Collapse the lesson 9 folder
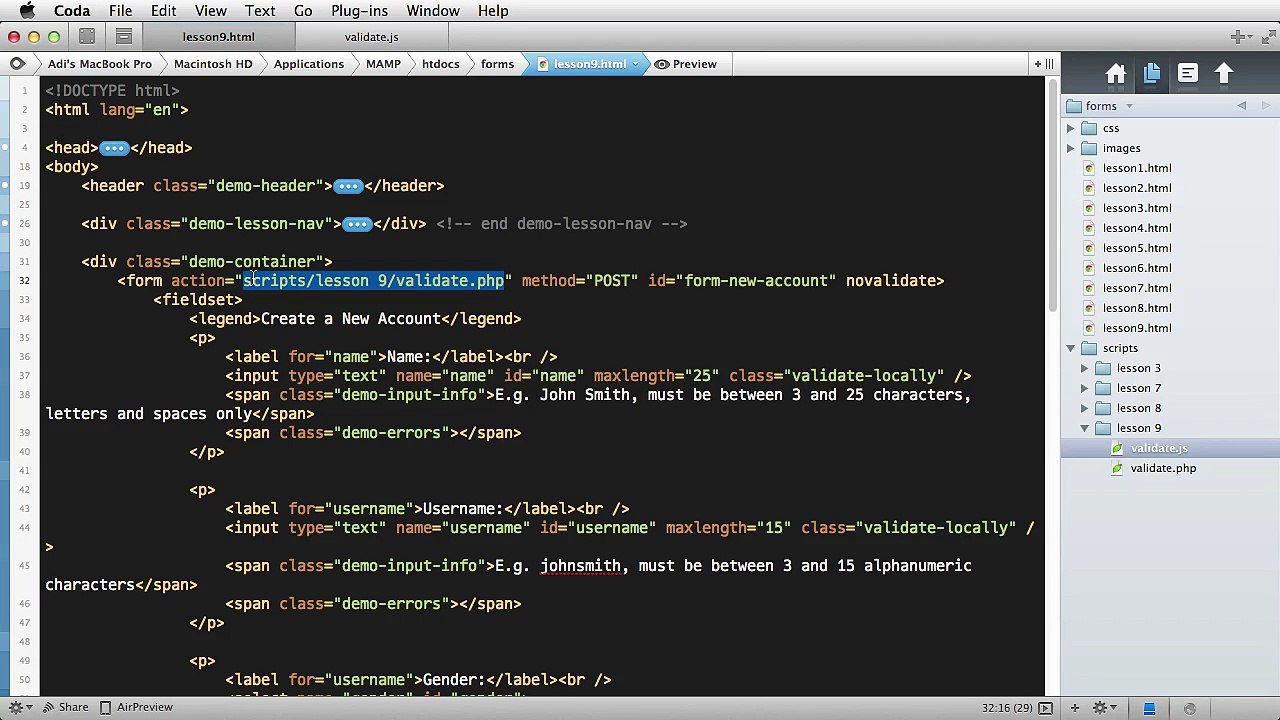 coord(1085,428)
